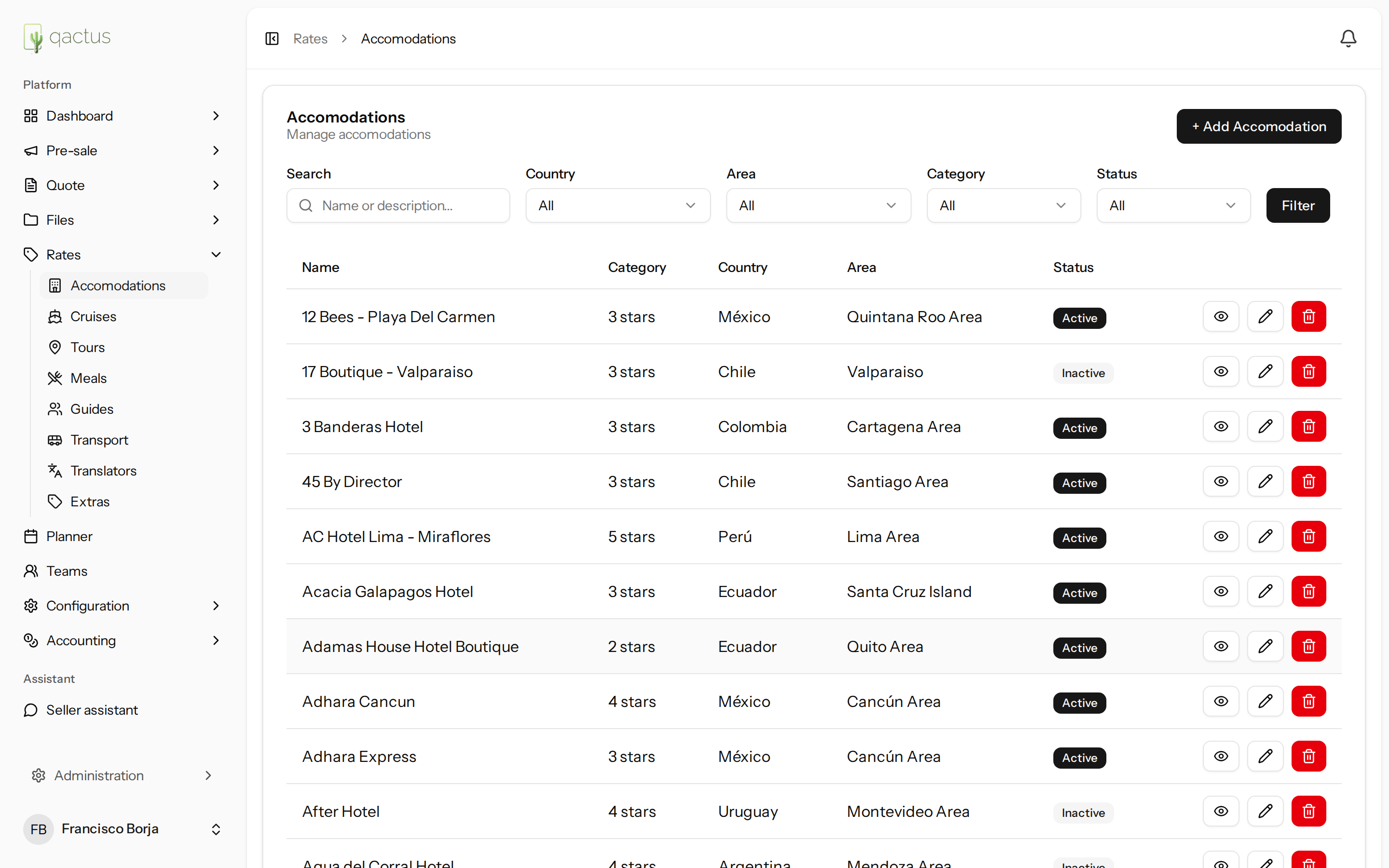Go to Cruises in the sidebar
This screenshot has width=1389, height=868.
click(123, 316)
